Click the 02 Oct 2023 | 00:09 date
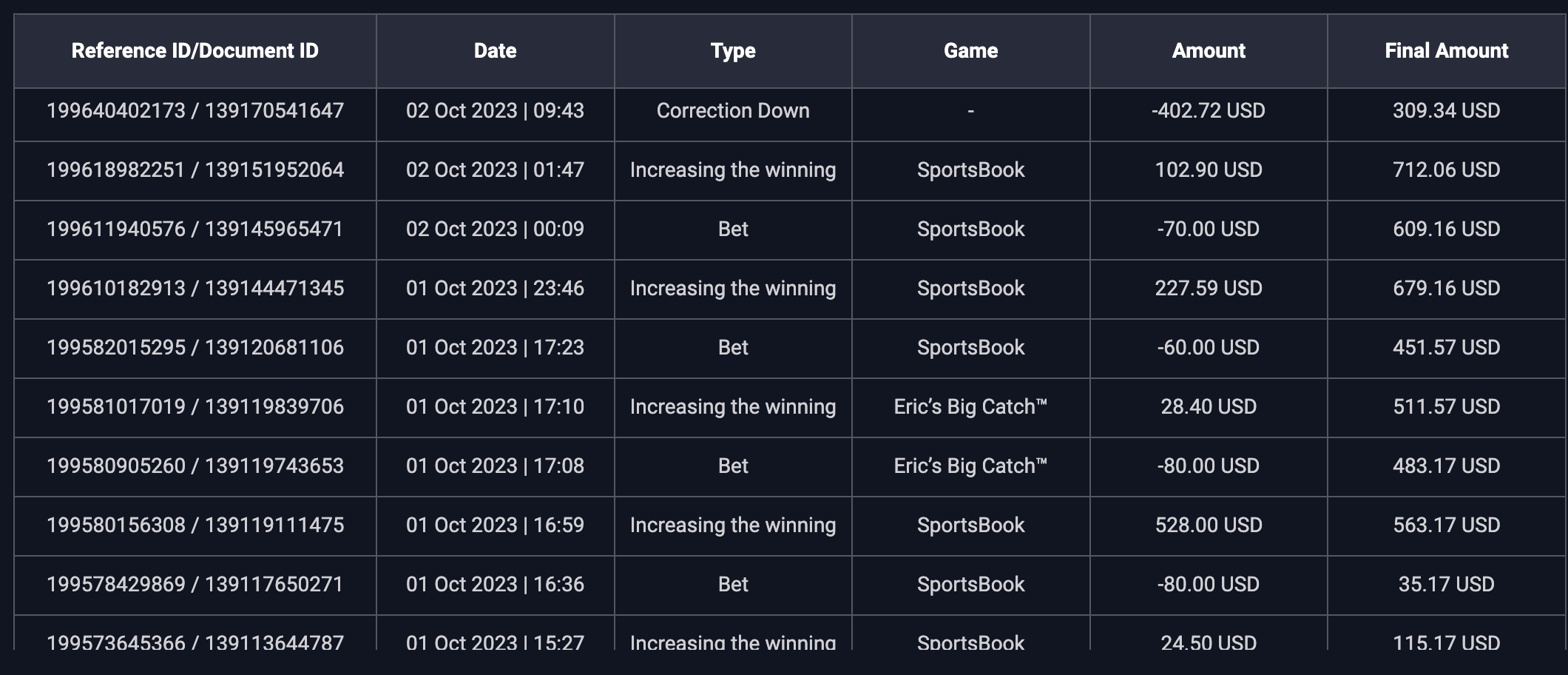1568x675 pixels. (x=495, y=229)
